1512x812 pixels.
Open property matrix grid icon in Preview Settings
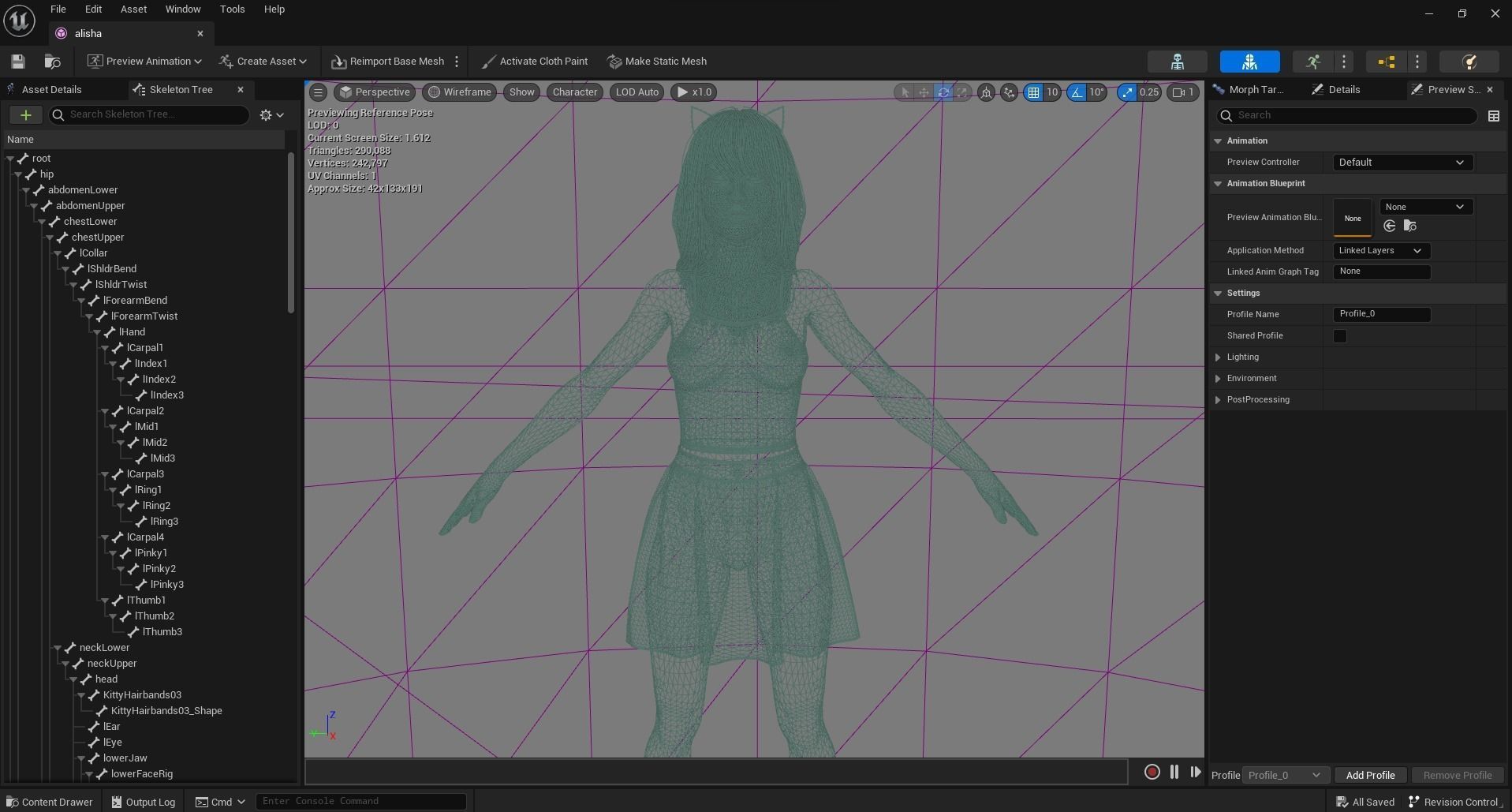coord(1493,116)
